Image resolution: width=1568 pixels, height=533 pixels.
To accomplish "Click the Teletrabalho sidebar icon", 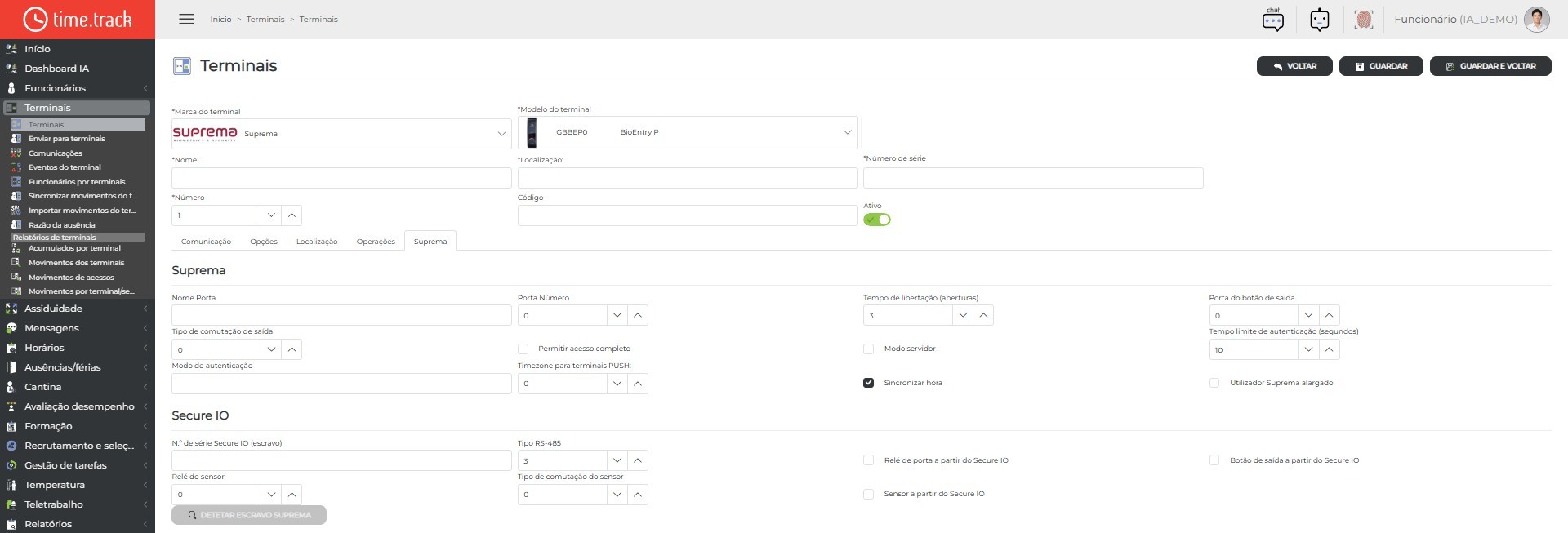I will (x=11, y=504).
